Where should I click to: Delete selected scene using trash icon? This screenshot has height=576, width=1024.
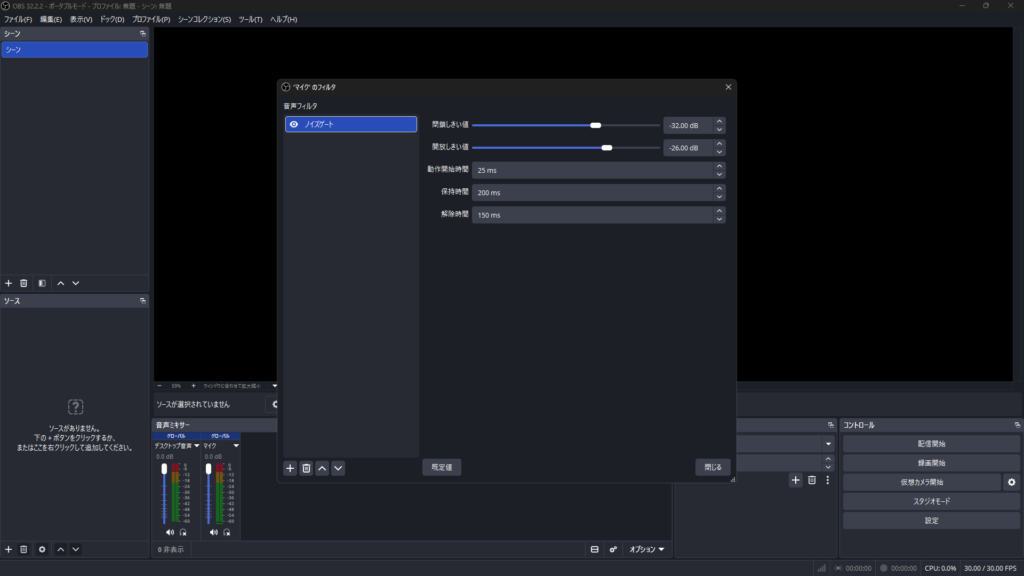[24, 283]
